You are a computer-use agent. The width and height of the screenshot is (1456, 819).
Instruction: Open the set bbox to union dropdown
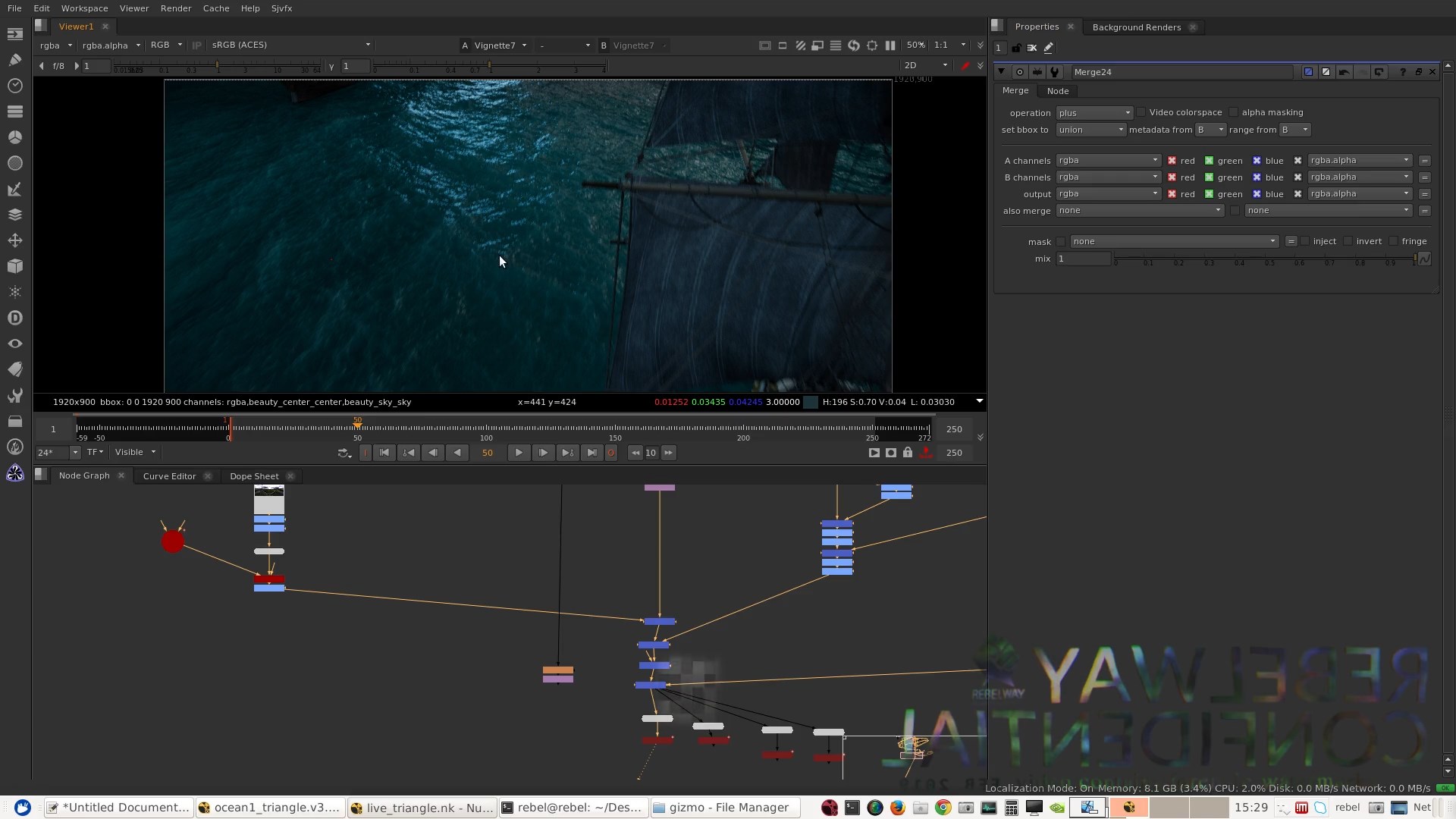(x=1090, y=130)
